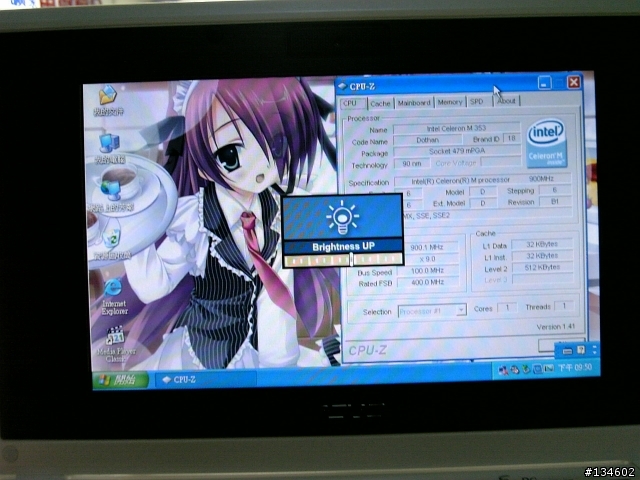Click the empty Core Voltage field

pos(500,162)
